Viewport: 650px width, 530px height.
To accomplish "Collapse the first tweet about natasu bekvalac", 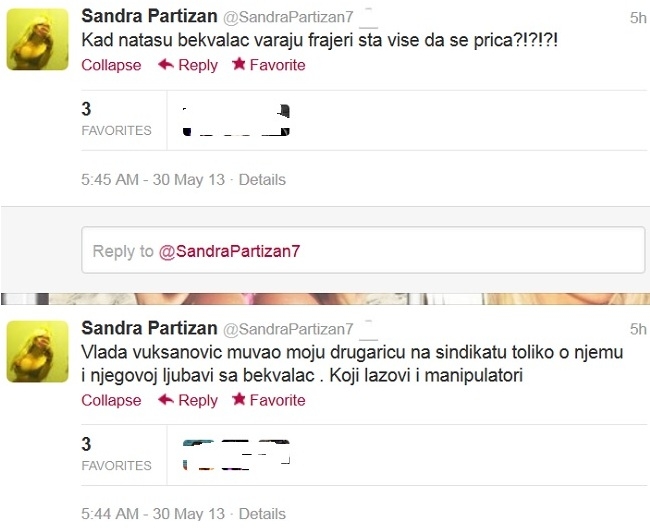I will click(x=111, y=65).
